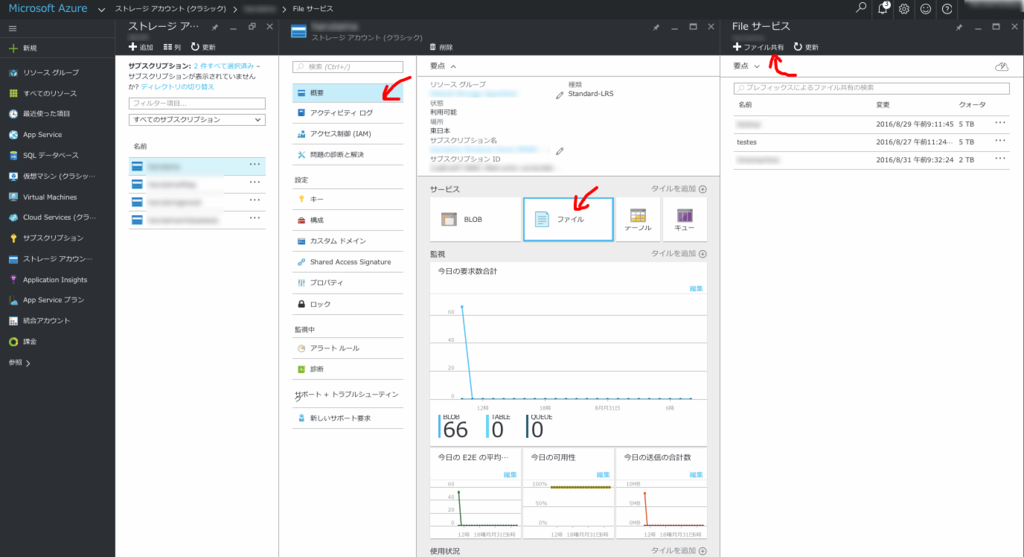Viewport: 1024px width, 557px height.
Task: Click 更新 refresh in storage accounts blade
Action: (203, 47)
